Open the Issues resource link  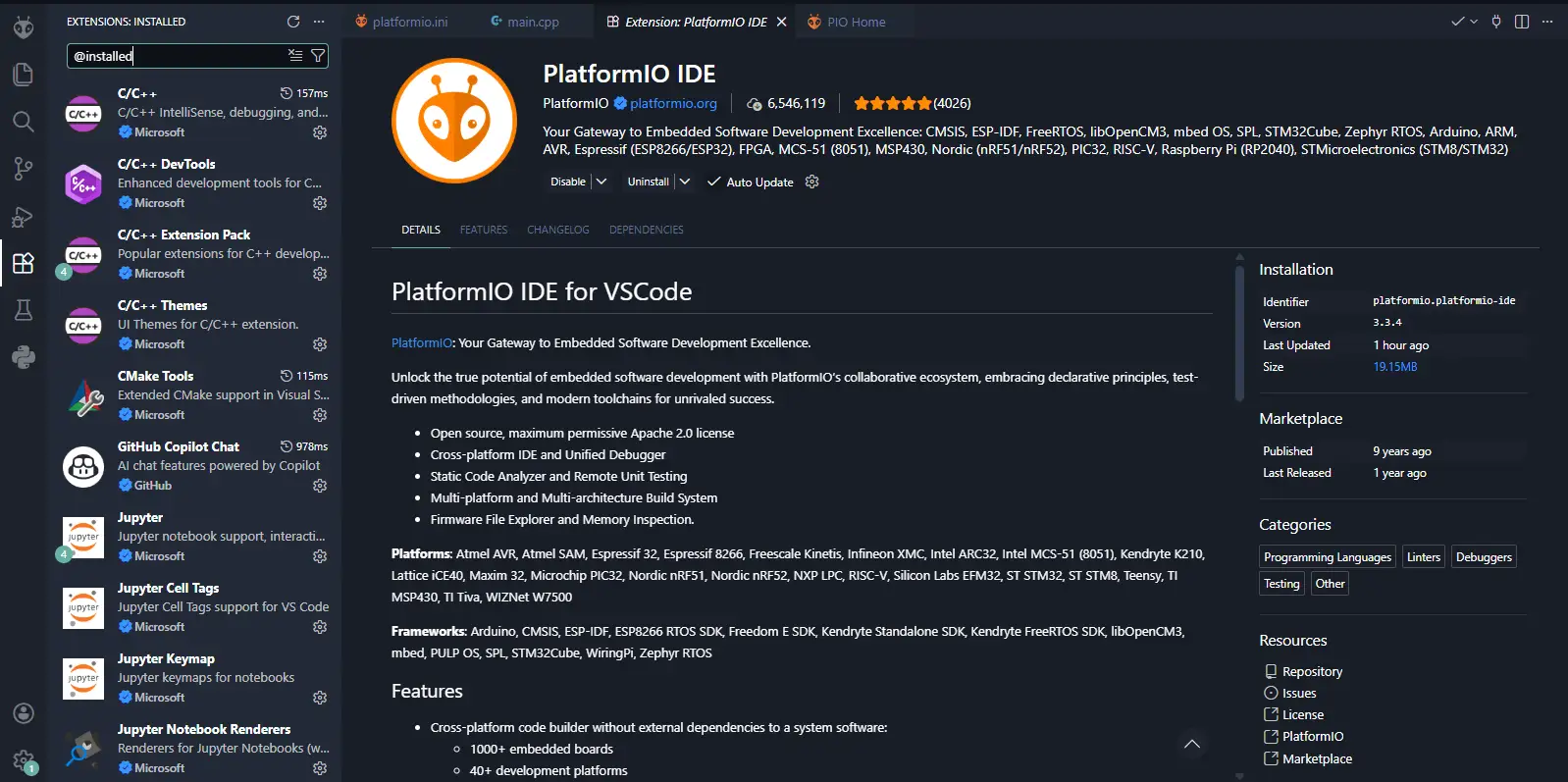click(1299, 694)
